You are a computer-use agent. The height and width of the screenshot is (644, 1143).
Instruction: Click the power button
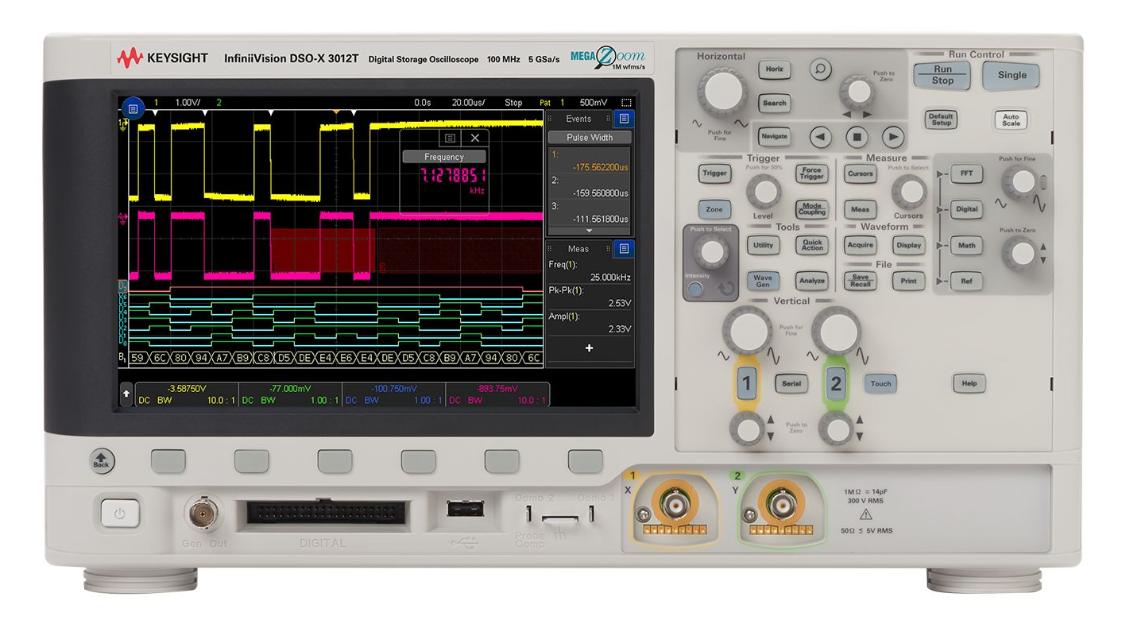pyautogui.click(x=120, y=513)
